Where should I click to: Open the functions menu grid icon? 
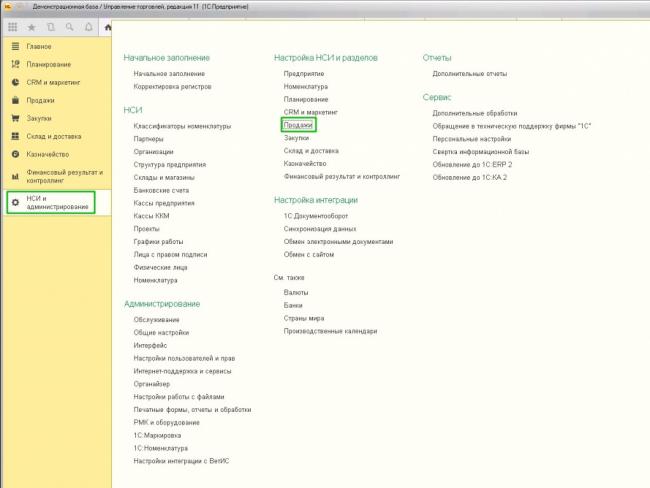13,27
